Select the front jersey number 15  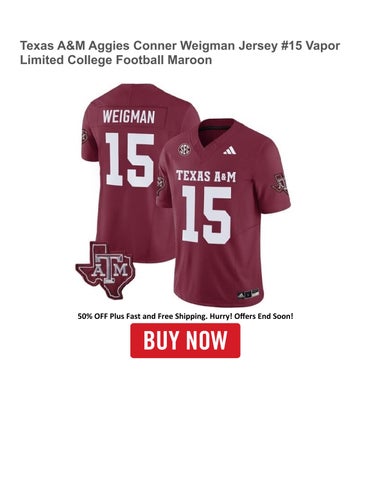[x=207, y=214]
